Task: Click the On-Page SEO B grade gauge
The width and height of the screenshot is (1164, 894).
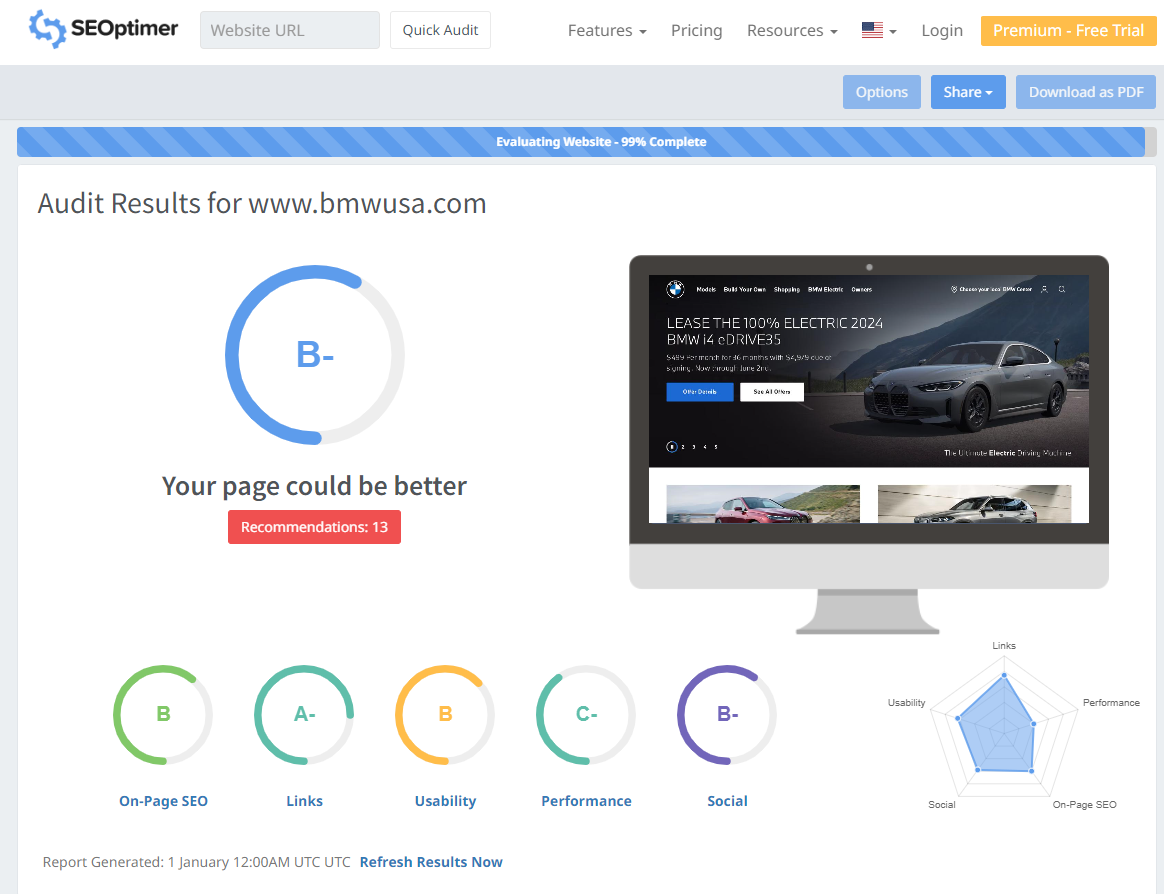Action: tap(163, 714)
